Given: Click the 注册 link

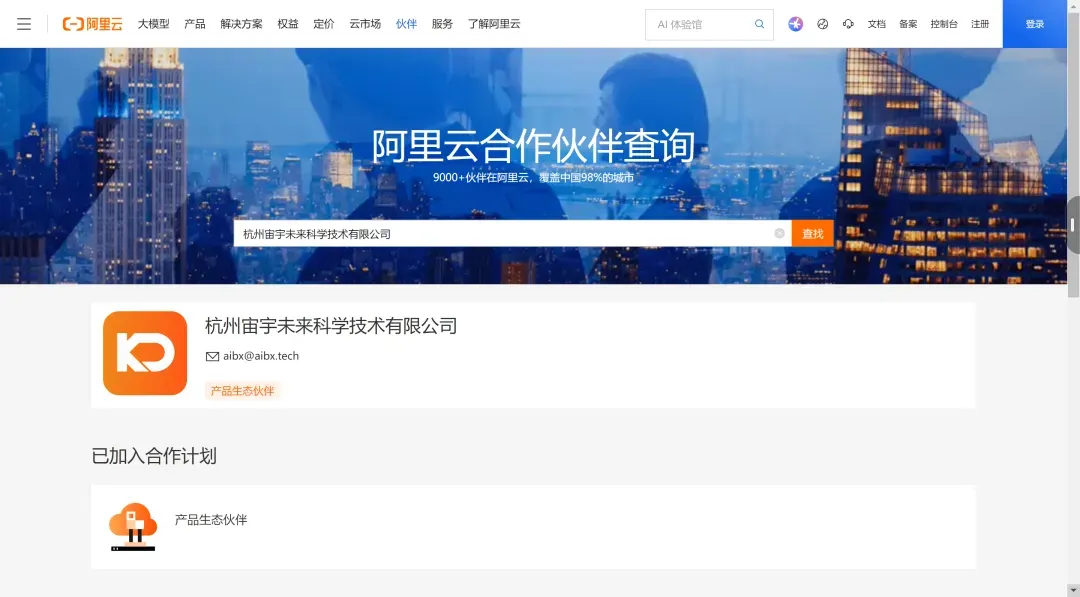Looking at the screenshot, I should (980, 24).
